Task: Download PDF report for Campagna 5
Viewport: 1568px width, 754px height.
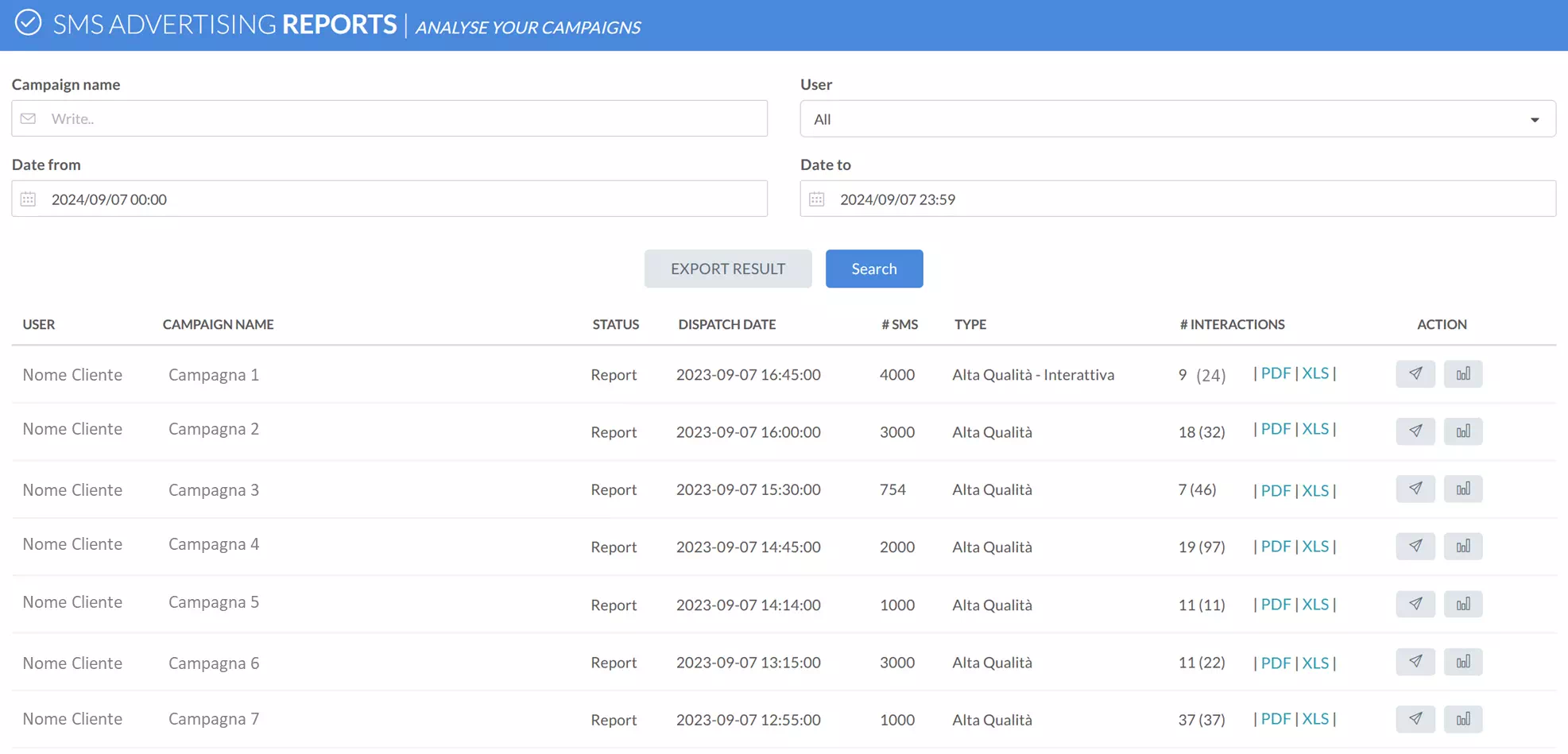Action: point(1276,604)
